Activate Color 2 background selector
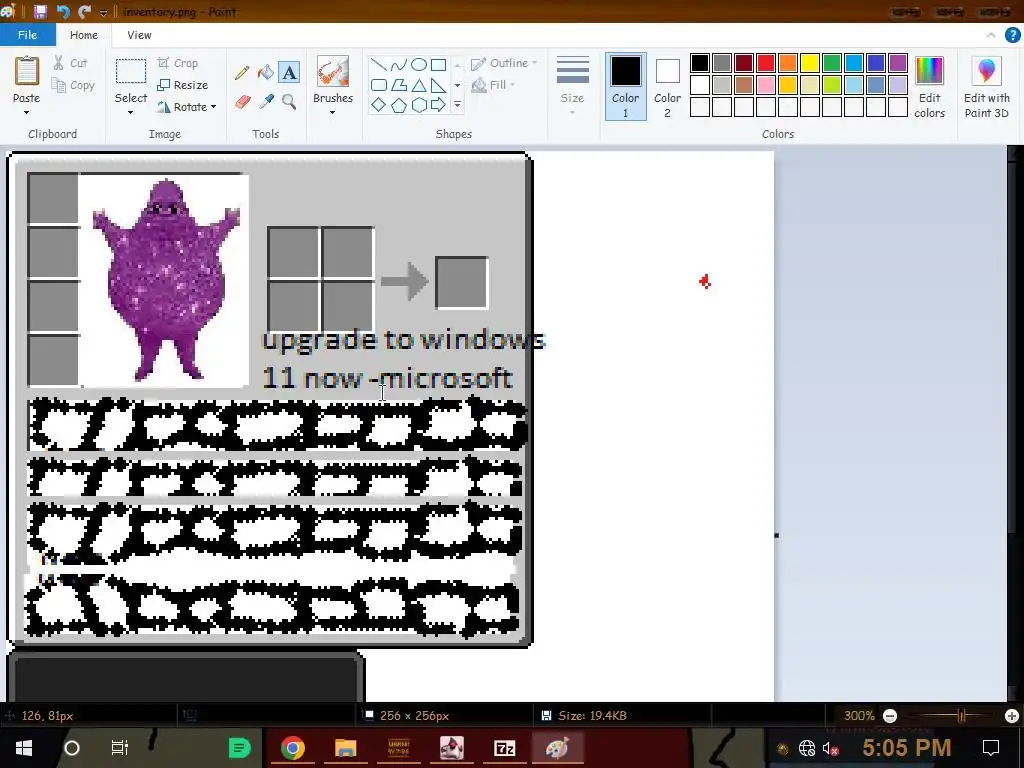Image resolution: width=1024 pixels, height=768 pixels. pyautogui.click(x=667, y=86)
